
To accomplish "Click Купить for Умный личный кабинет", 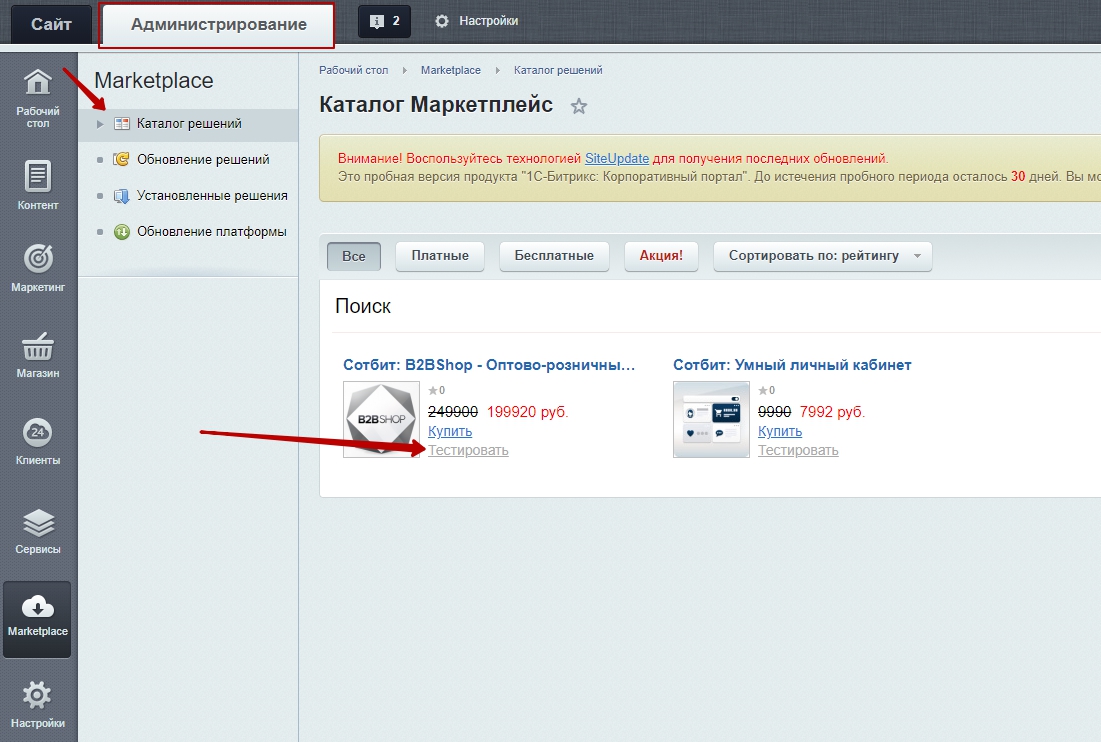I will pos(780,431).
